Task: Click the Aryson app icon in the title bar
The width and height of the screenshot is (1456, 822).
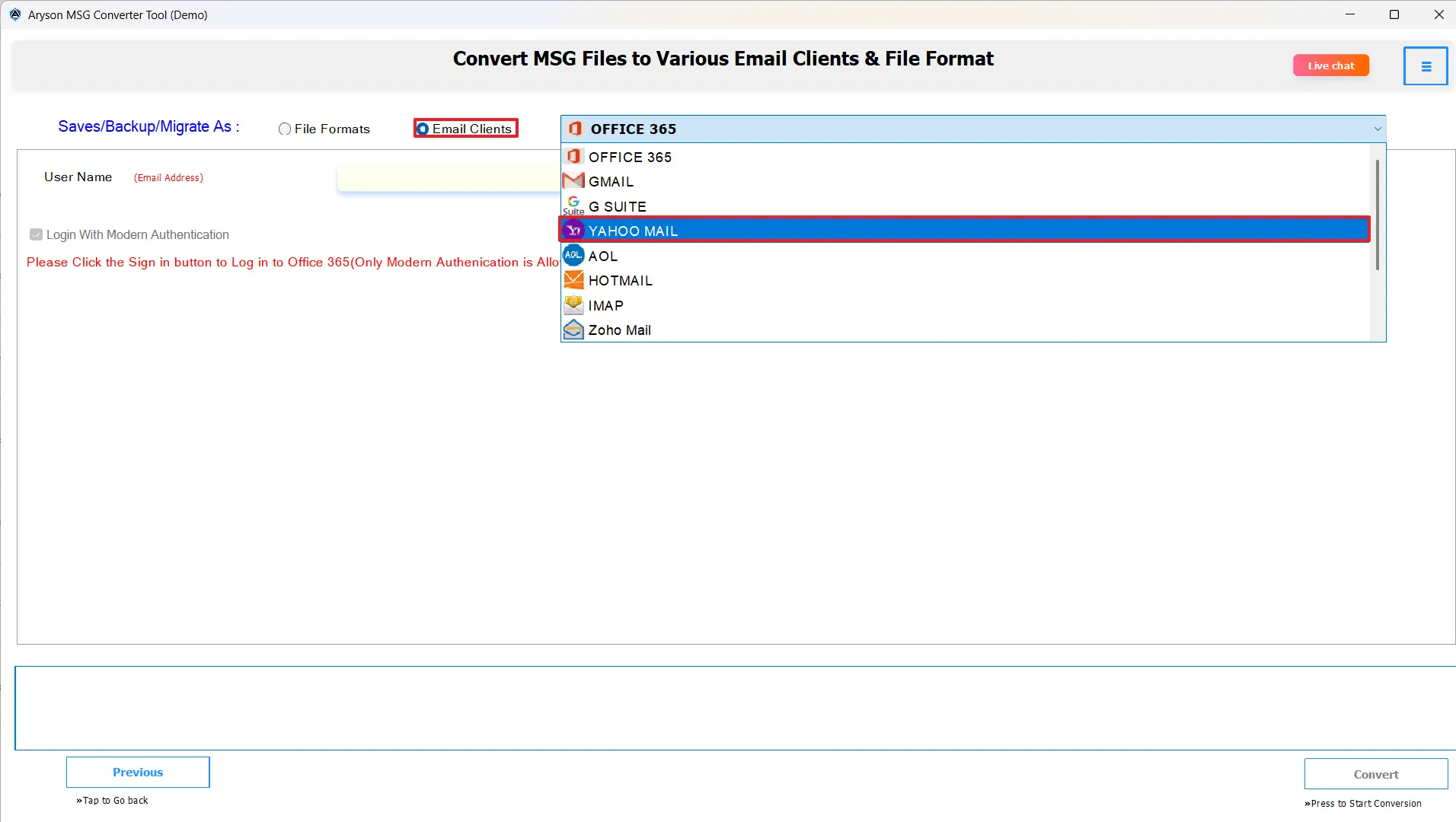Action: (14, 14)
